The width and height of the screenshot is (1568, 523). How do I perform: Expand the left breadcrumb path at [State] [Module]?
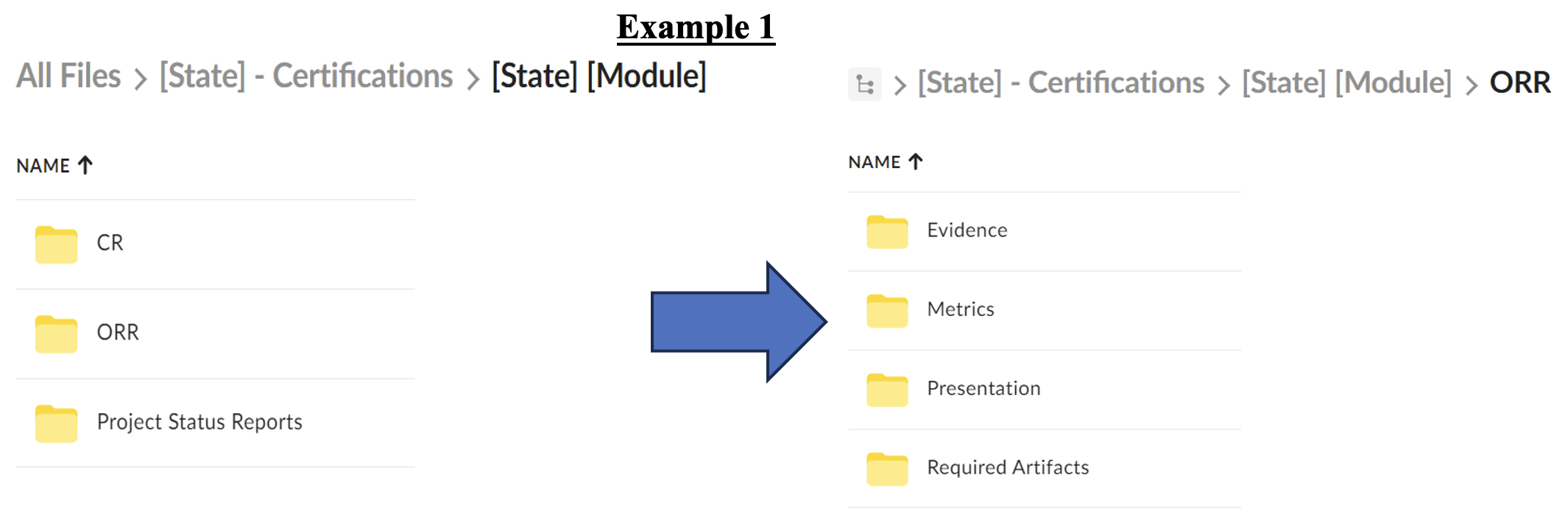(600, 76)
